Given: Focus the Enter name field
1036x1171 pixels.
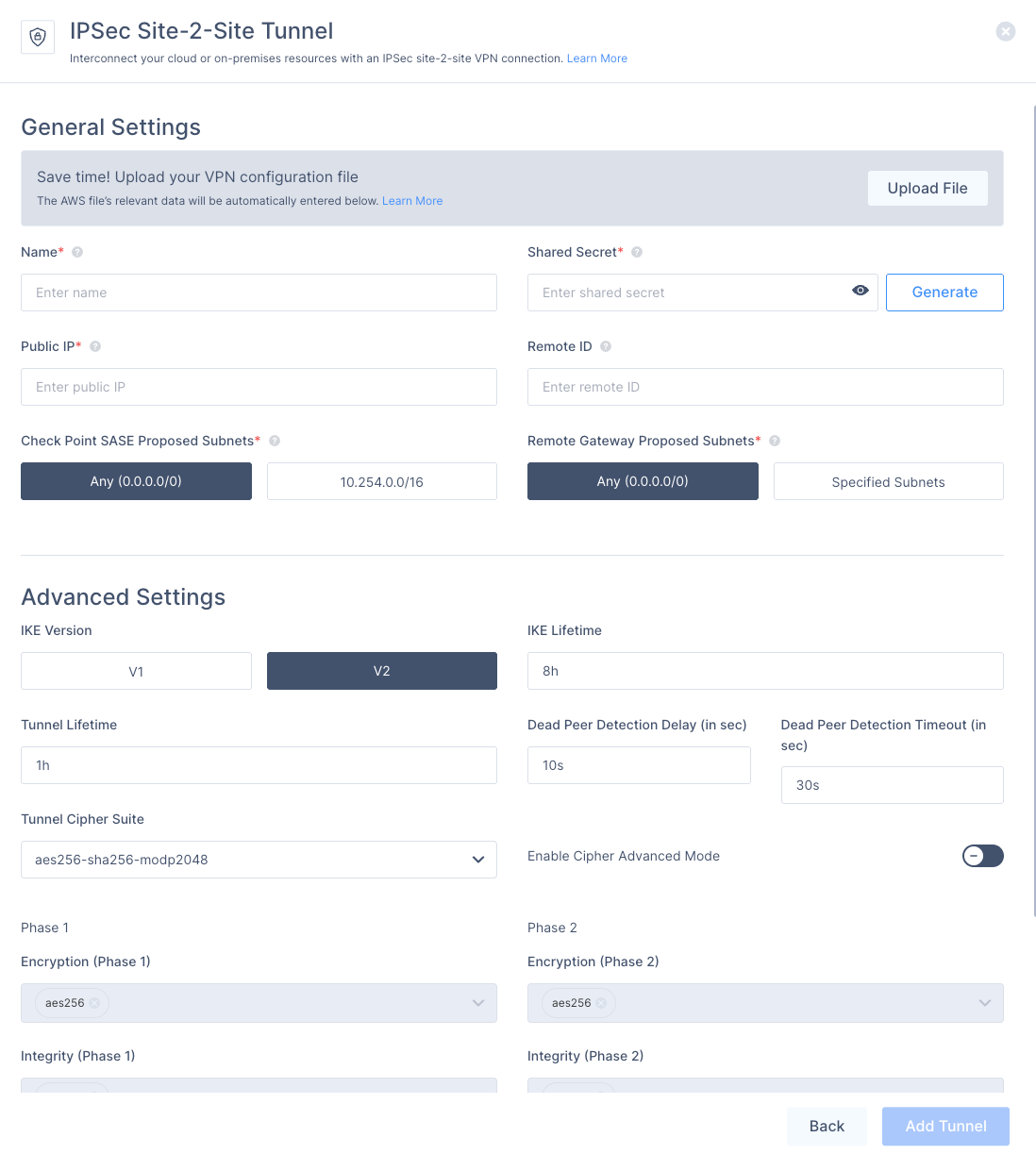Looking at the screenshot, I should tap(259, 293).
